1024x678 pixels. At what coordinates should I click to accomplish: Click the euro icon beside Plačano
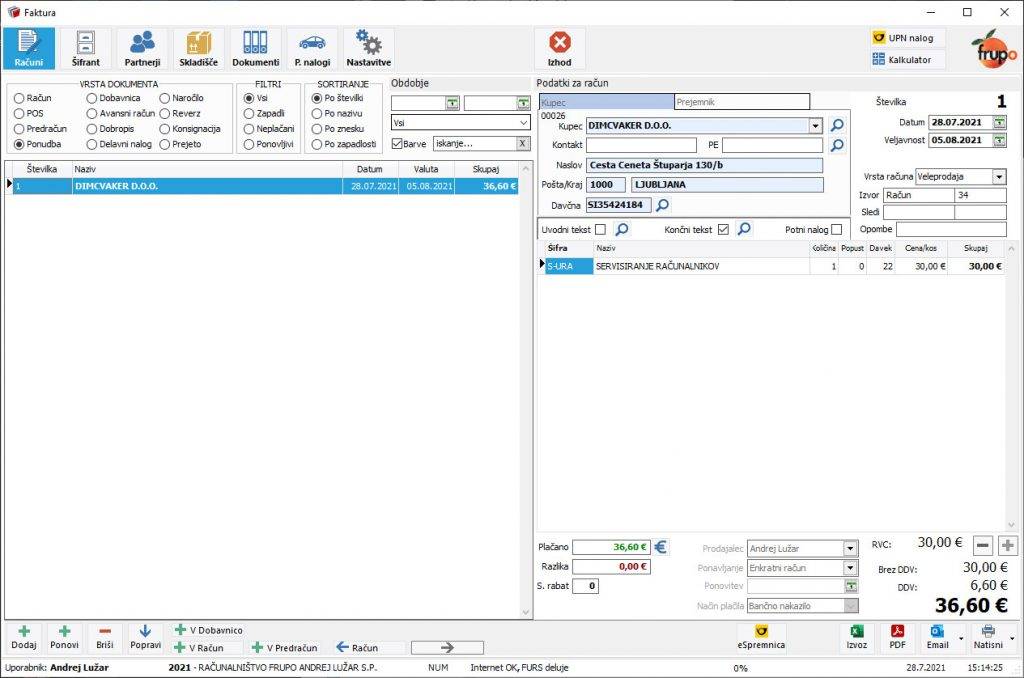[661, 547]
